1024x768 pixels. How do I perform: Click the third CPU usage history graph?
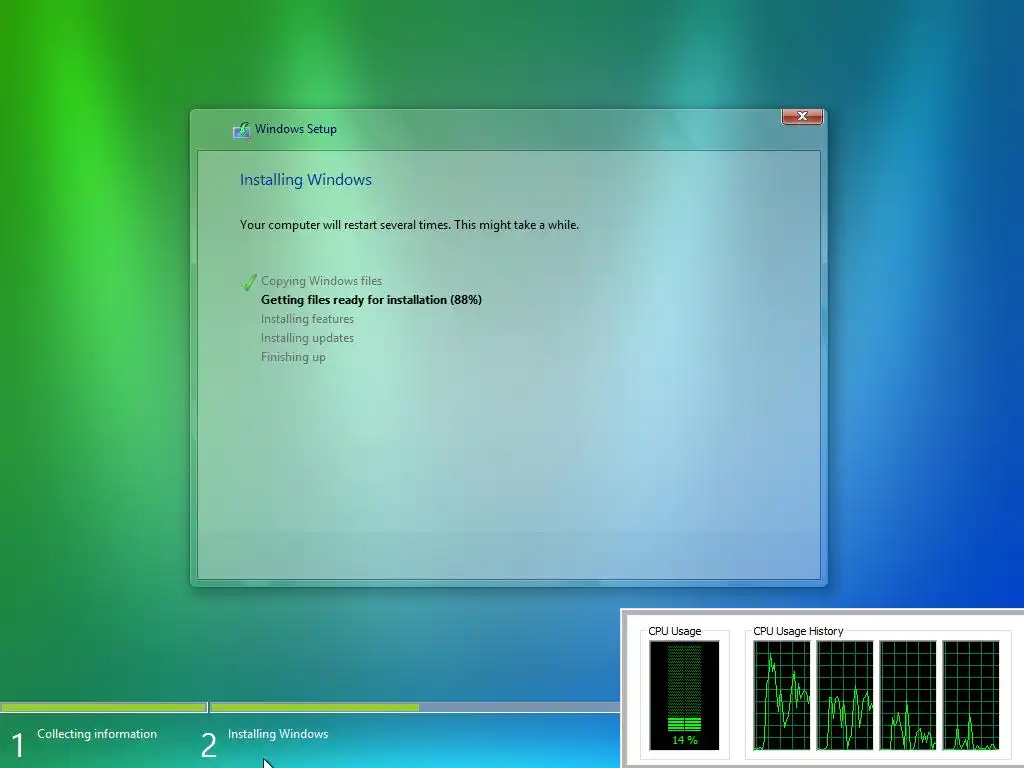(908, 696)
